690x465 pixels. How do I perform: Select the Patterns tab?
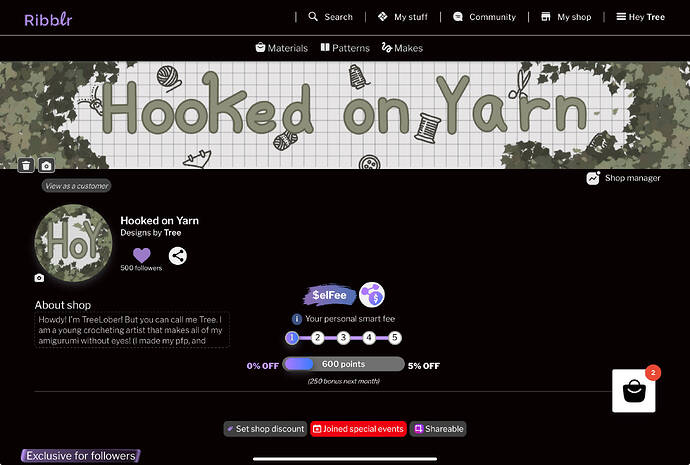click(x=345, y=48)
